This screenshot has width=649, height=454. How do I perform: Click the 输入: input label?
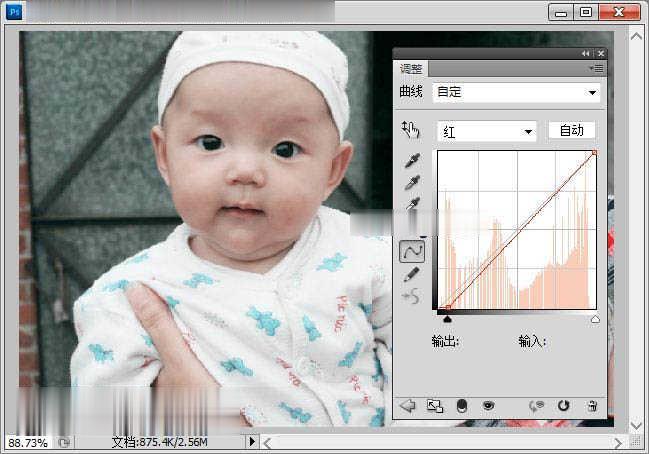tap(532, 342)
